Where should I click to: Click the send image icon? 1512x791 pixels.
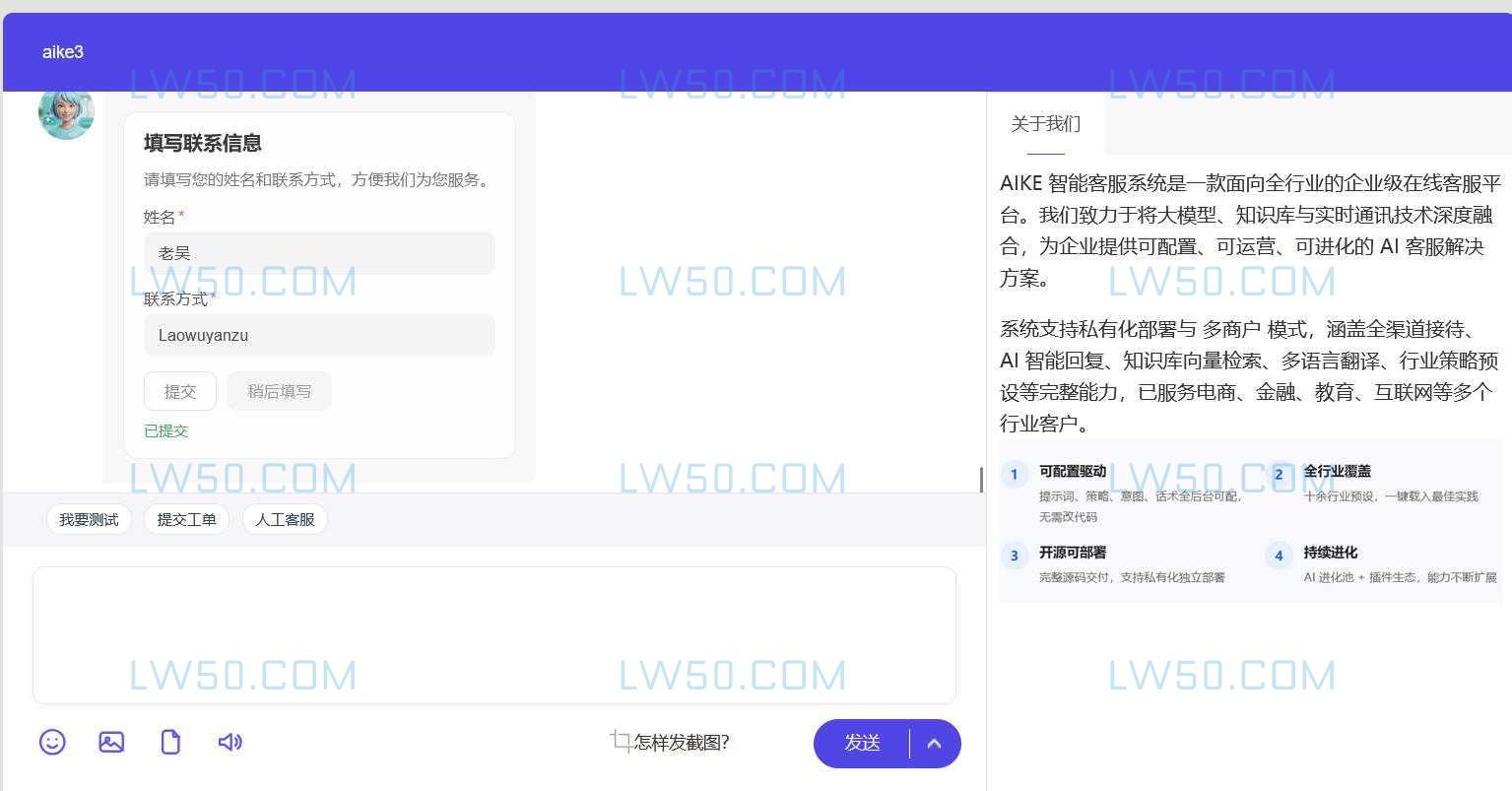[x=111, y=742]
